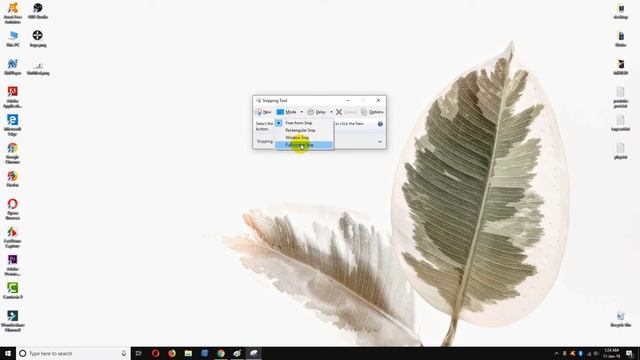Open the Delay dropdown arrow
640x360 pixels.
[331, 112]
